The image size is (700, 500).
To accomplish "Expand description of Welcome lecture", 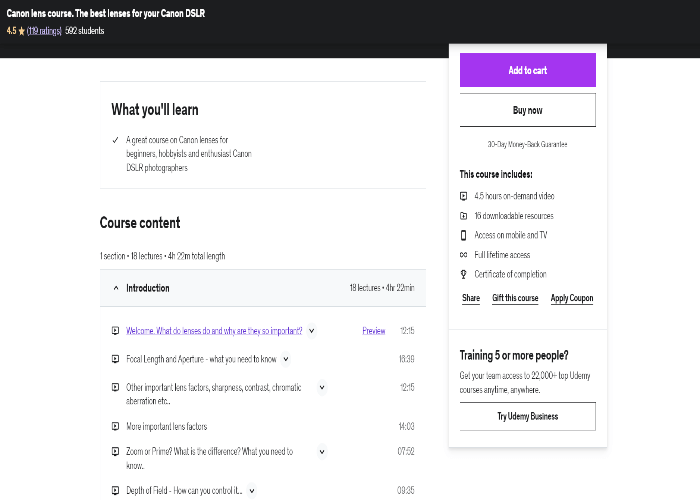I will point(312,331).
